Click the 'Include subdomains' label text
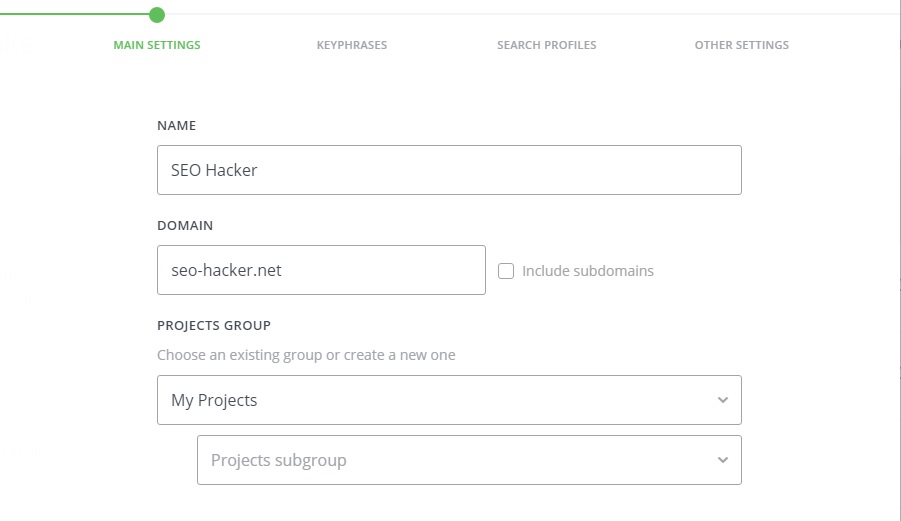Viewport: 901px width, 521px height. pos(588,271)
